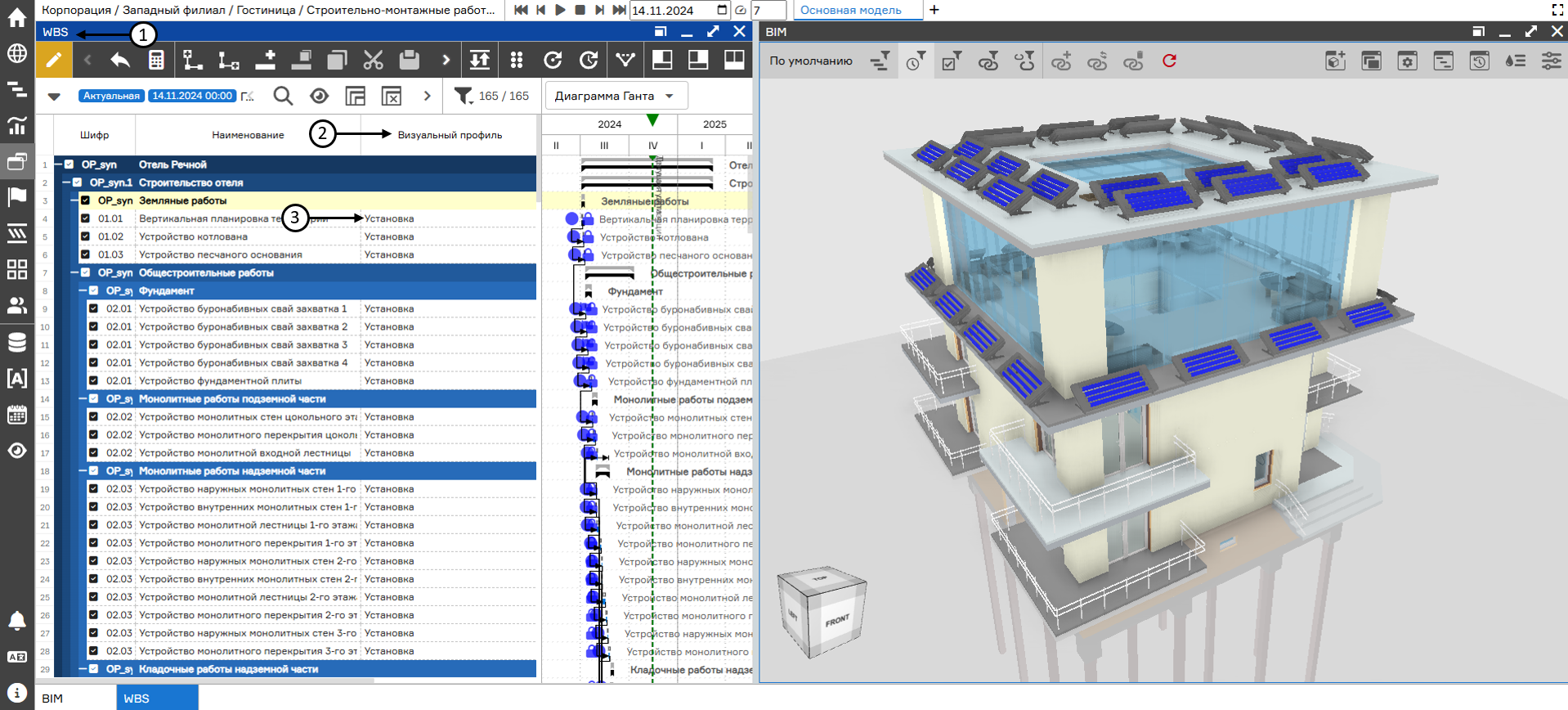Screen dimensions: 1568x710
Task: Collapse the 'Строительство отеля' tree node
Action: click(66, 182)
